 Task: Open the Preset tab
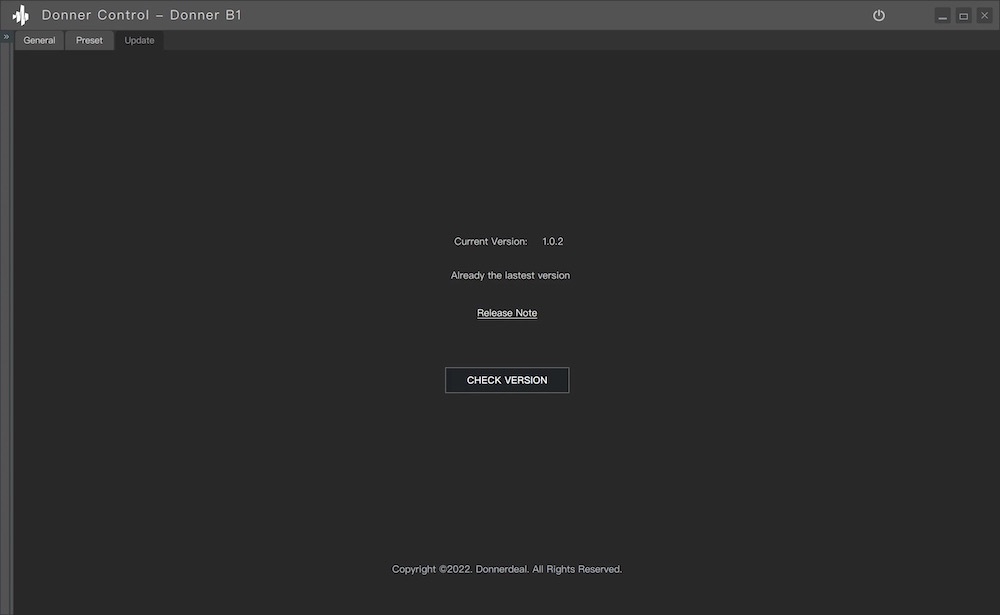pos(89,40)
